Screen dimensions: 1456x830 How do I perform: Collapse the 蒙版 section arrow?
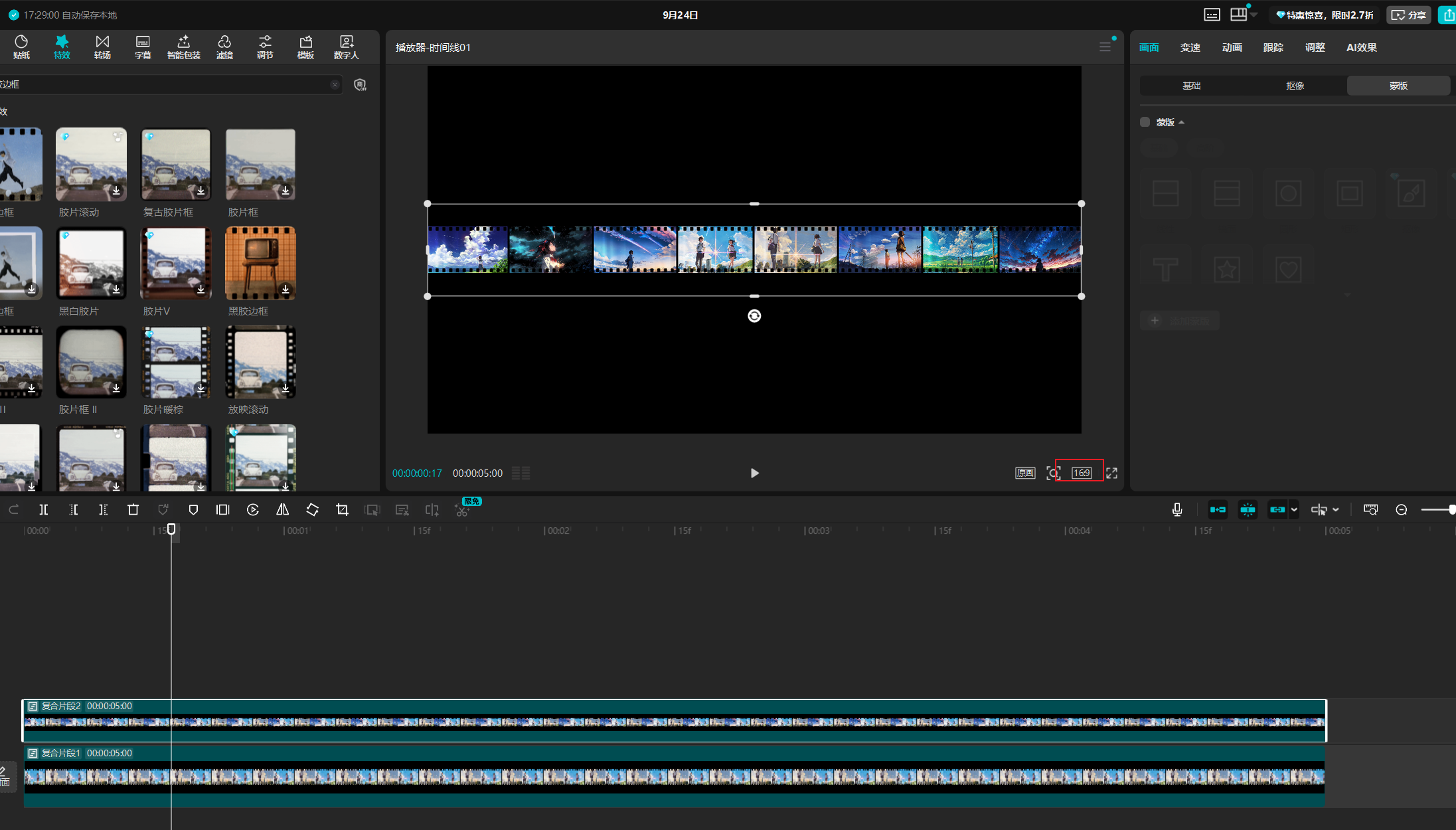[x=1182, y=123]
